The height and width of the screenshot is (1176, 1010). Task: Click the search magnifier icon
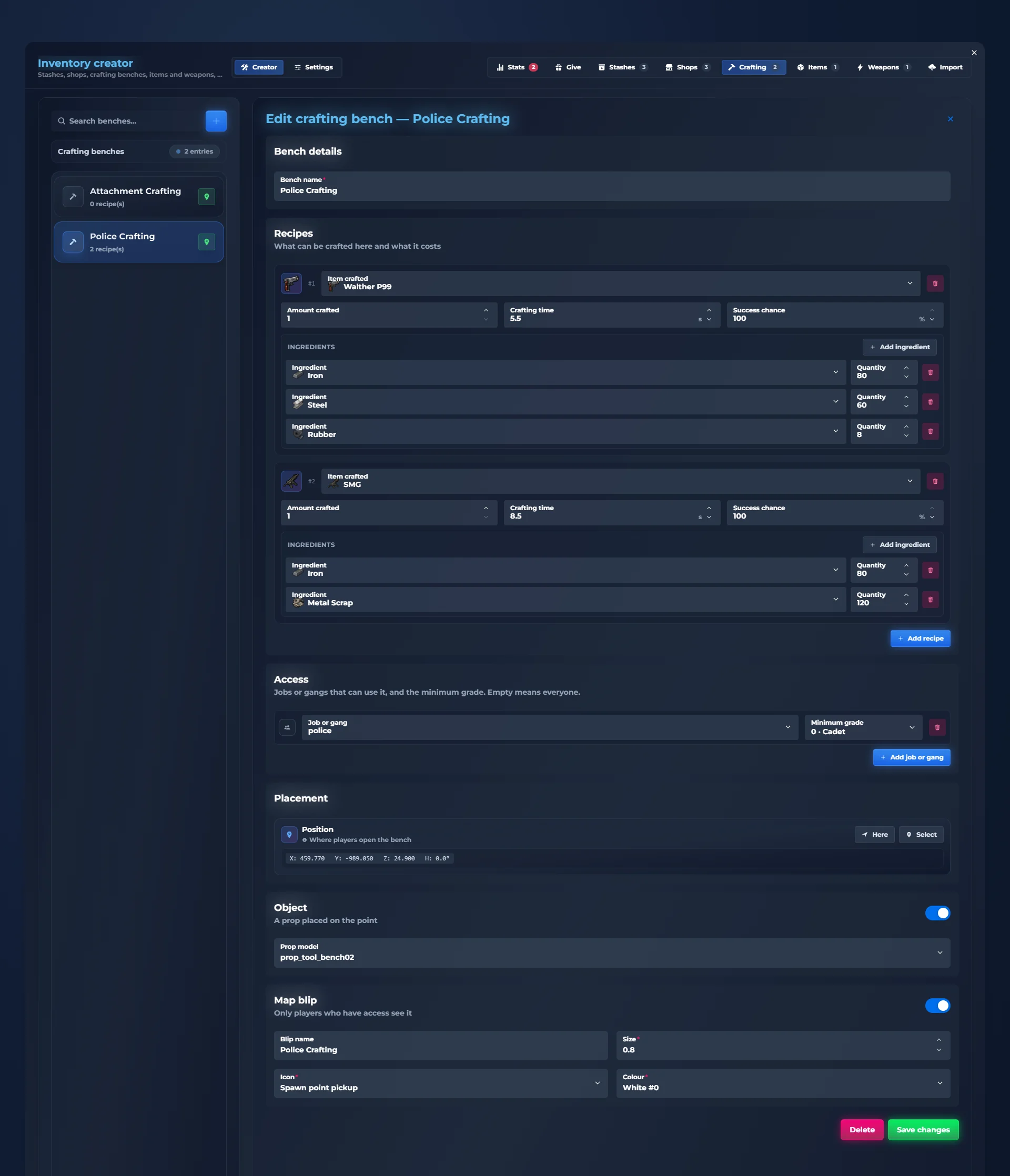(x=62, y=121)
